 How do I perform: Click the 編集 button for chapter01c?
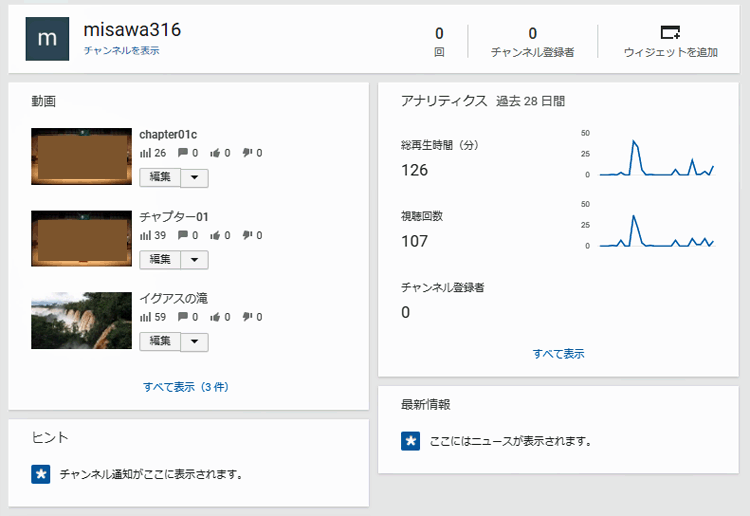point(160,177)
